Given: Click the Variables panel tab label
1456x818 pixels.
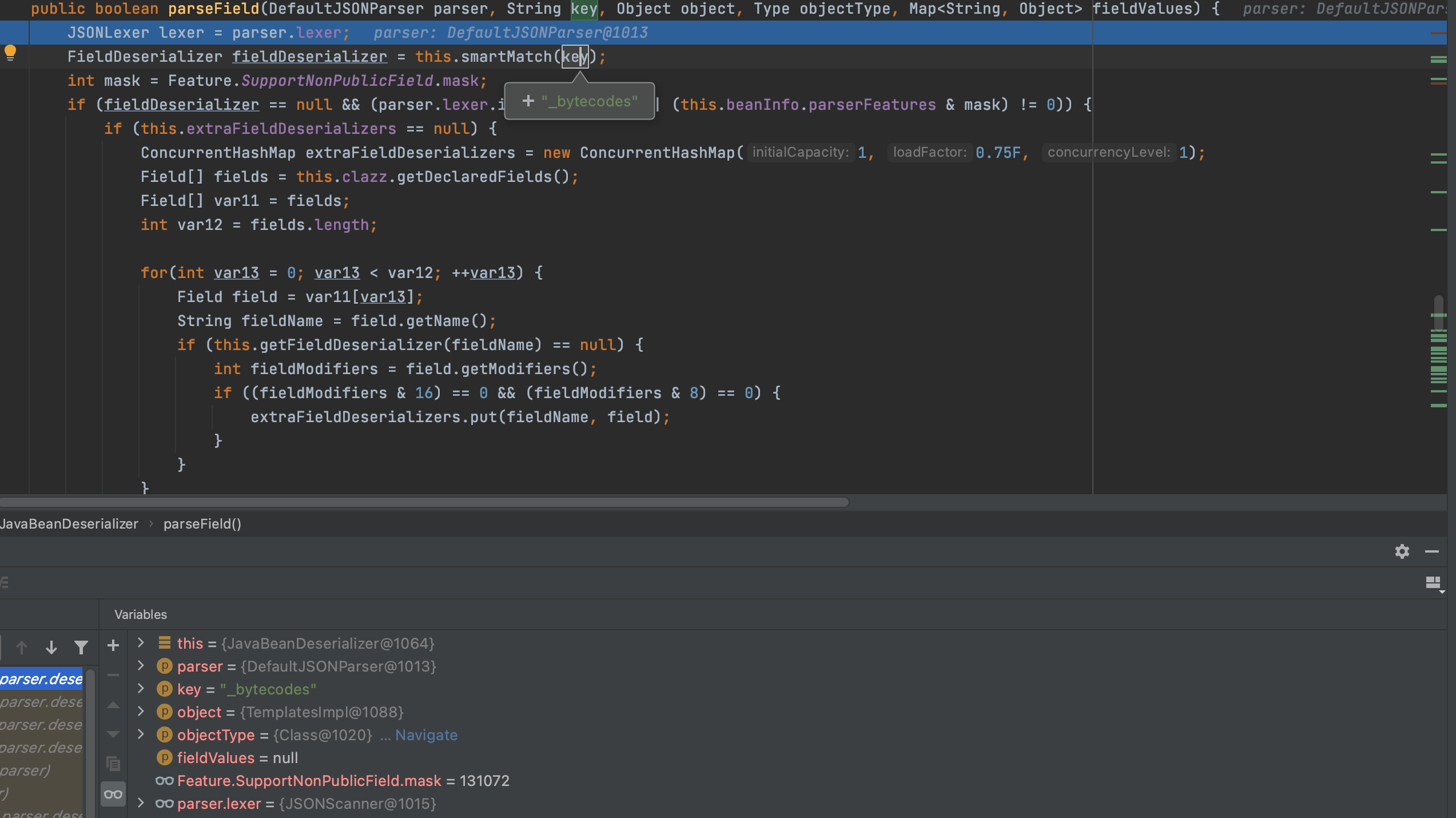Looking at the screenshot, I should 141,614.
